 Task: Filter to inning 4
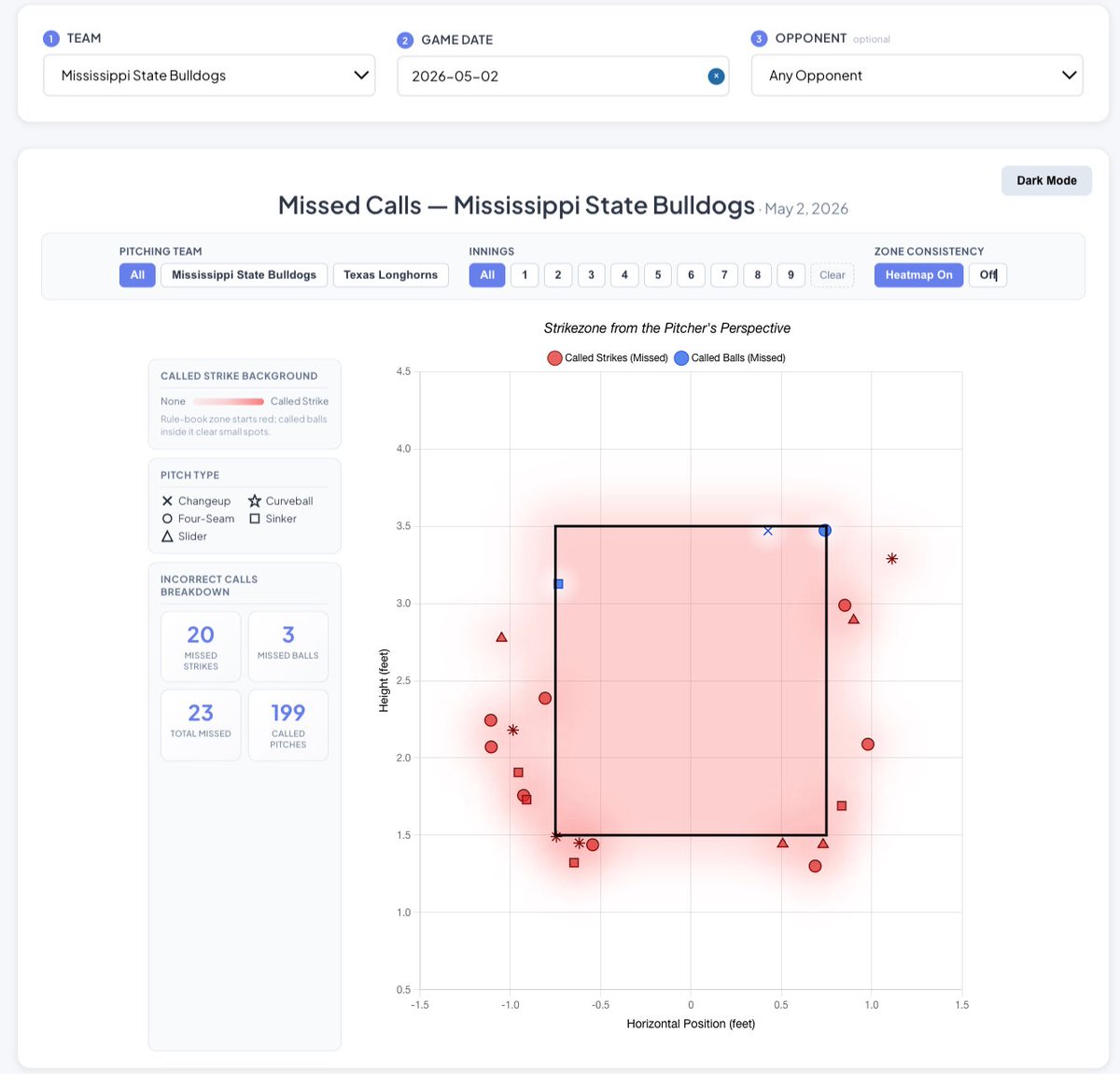(624, 275)
